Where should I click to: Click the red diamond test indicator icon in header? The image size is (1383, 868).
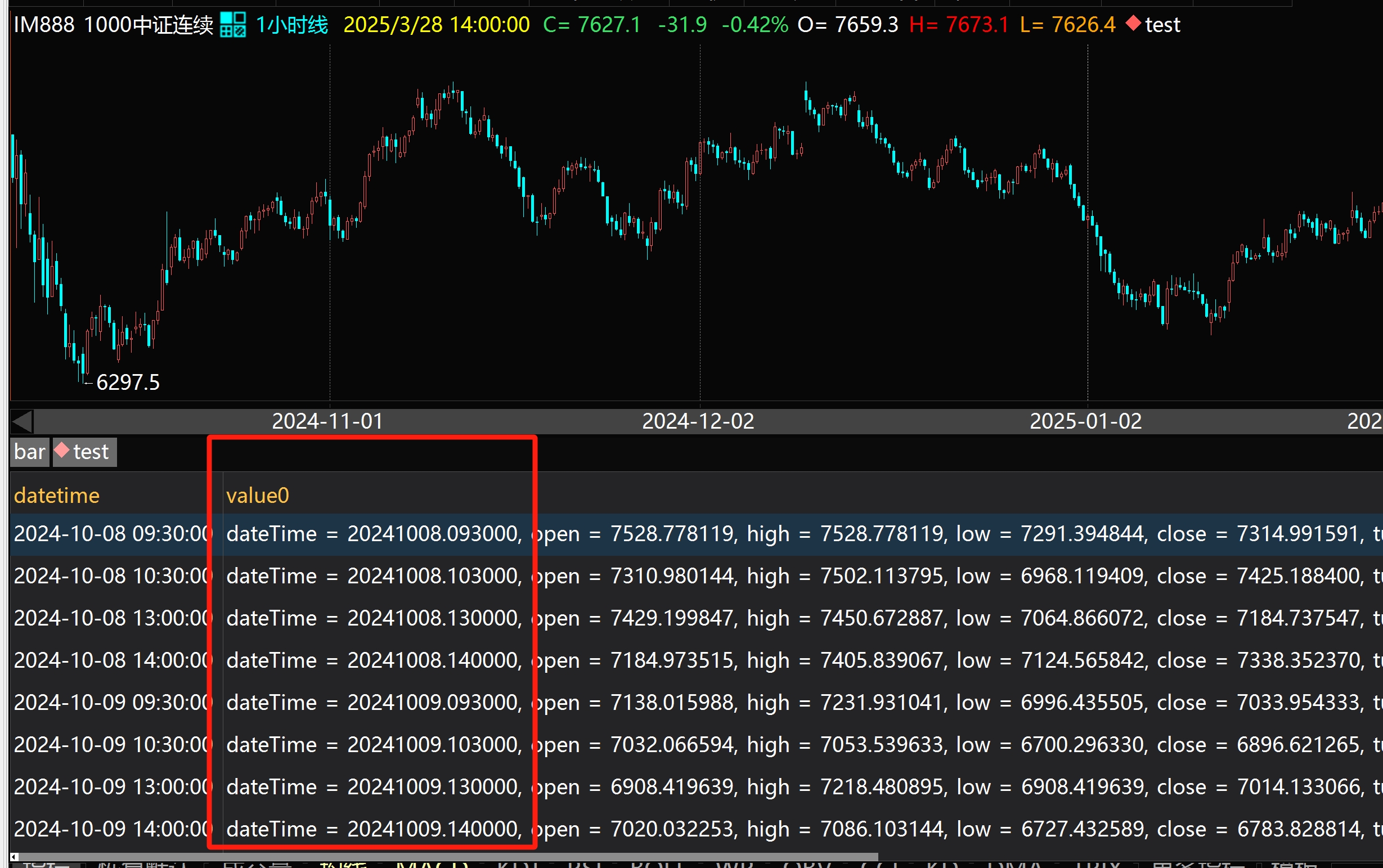[x=1133, y=24]
